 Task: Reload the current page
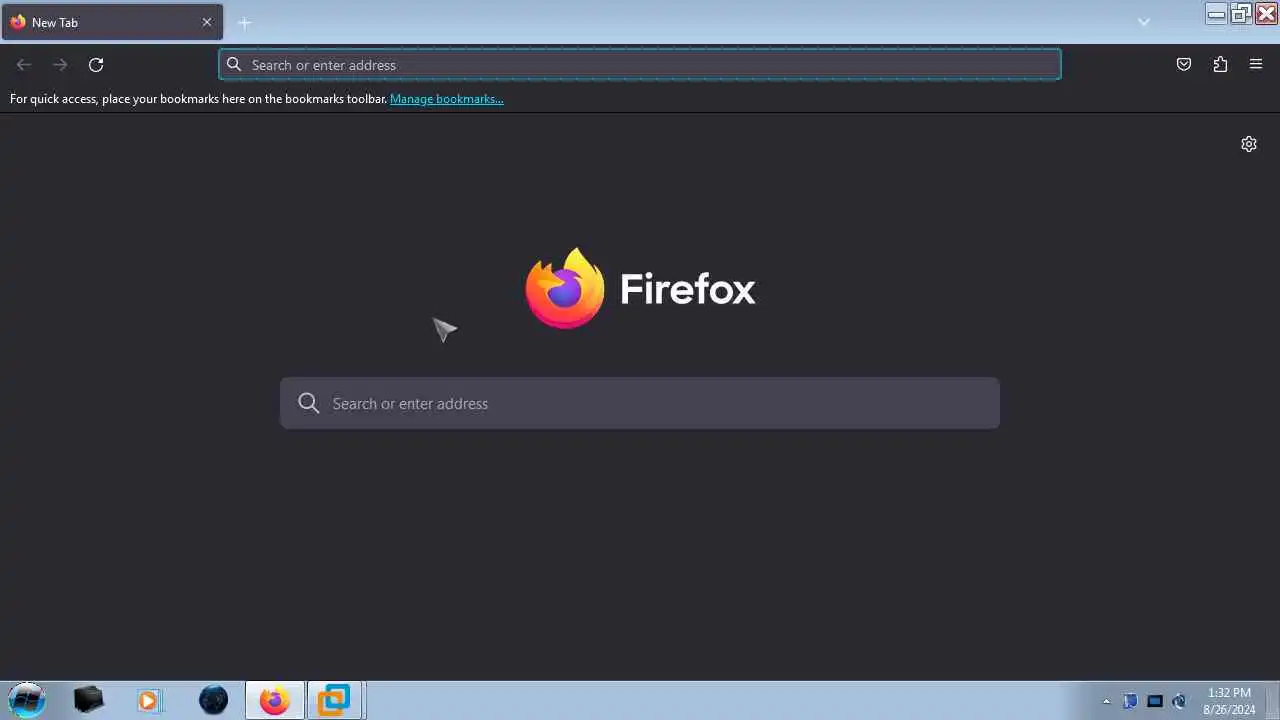[x=96, y=65]
